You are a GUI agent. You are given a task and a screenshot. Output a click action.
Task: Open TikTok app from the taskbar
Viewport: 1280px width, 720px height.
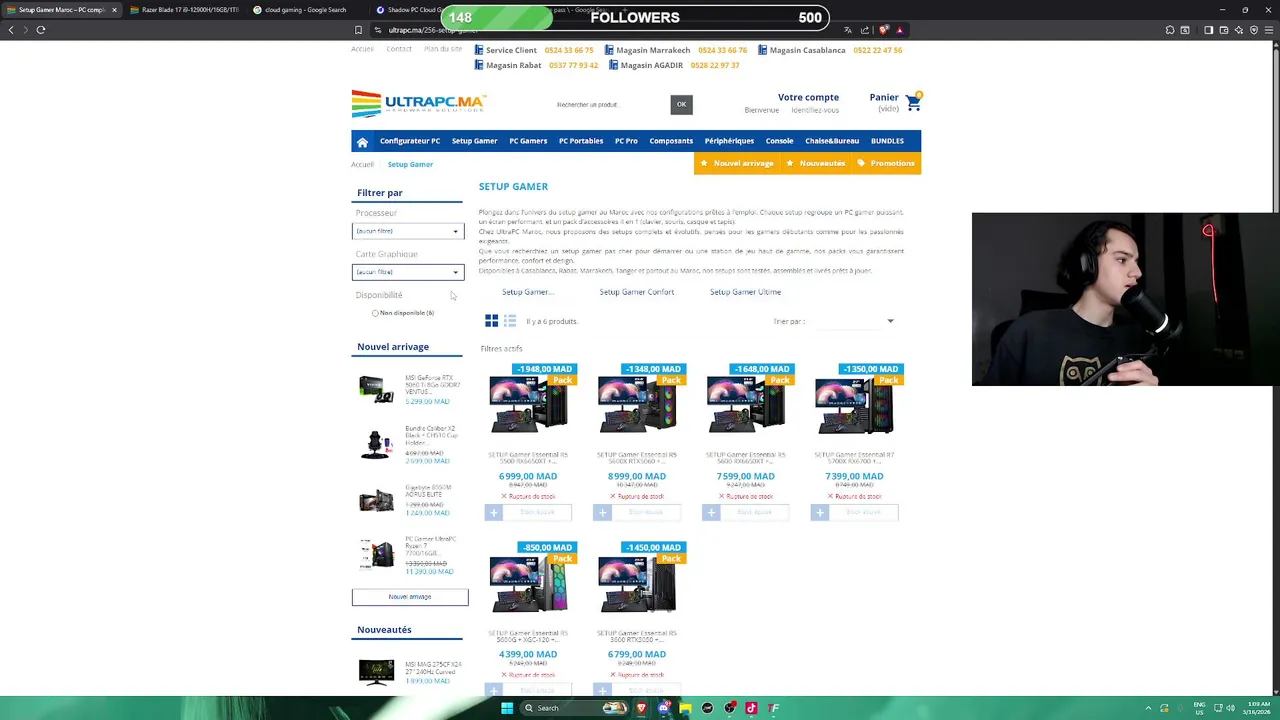pyautogui.click(x=751, y=708)
